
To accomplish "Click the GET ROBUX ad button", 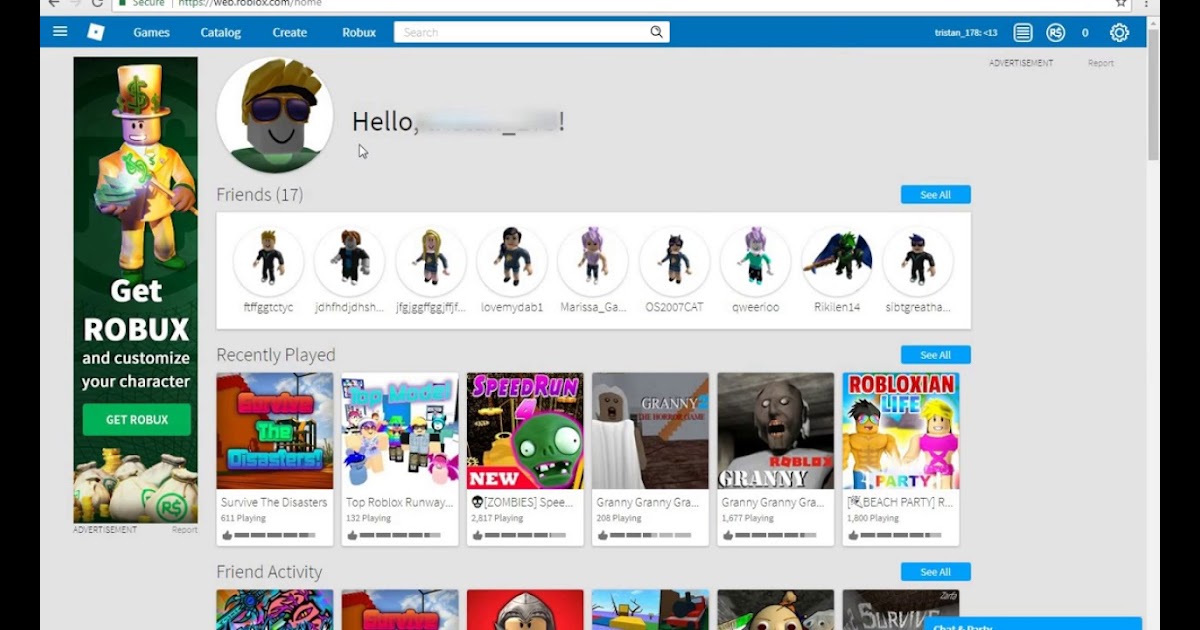I will (x=137, y=420).
